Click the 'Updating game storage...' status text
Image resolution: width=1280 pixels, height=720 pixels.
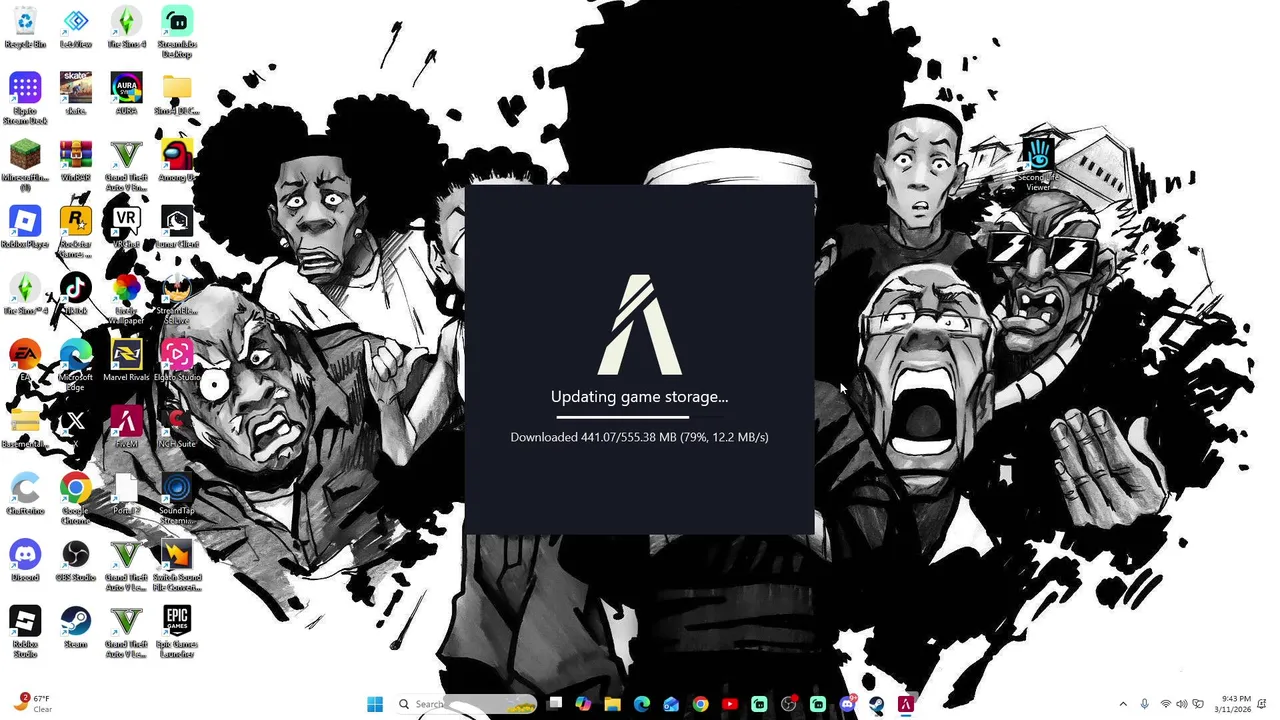pyautogui.click(x=639, y=397)
